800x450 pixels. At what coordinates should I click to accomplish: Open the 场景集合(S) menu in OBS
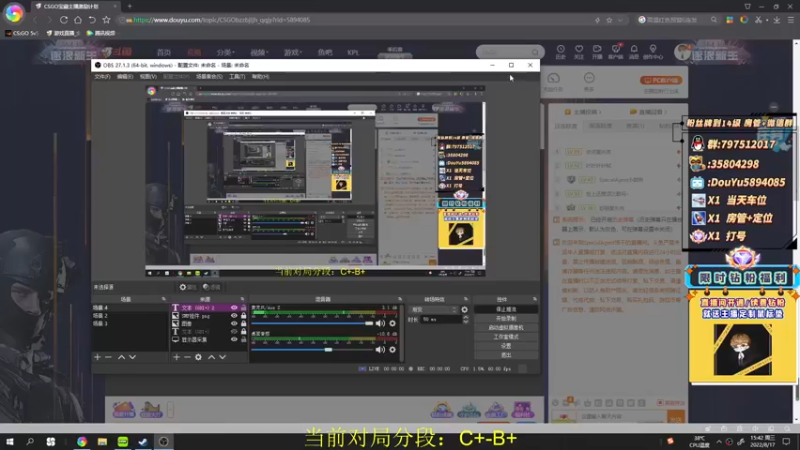click(209, 77)
